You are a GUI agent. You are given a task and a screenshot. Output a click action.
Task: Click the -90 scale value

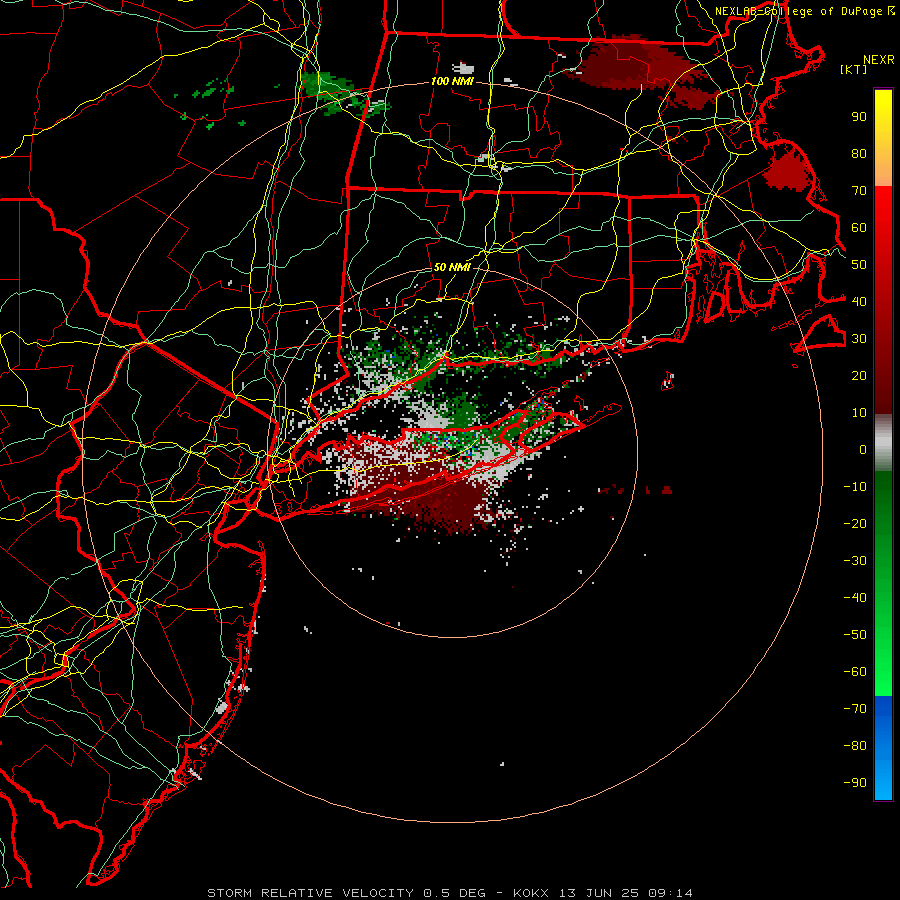tap(855, 783)
